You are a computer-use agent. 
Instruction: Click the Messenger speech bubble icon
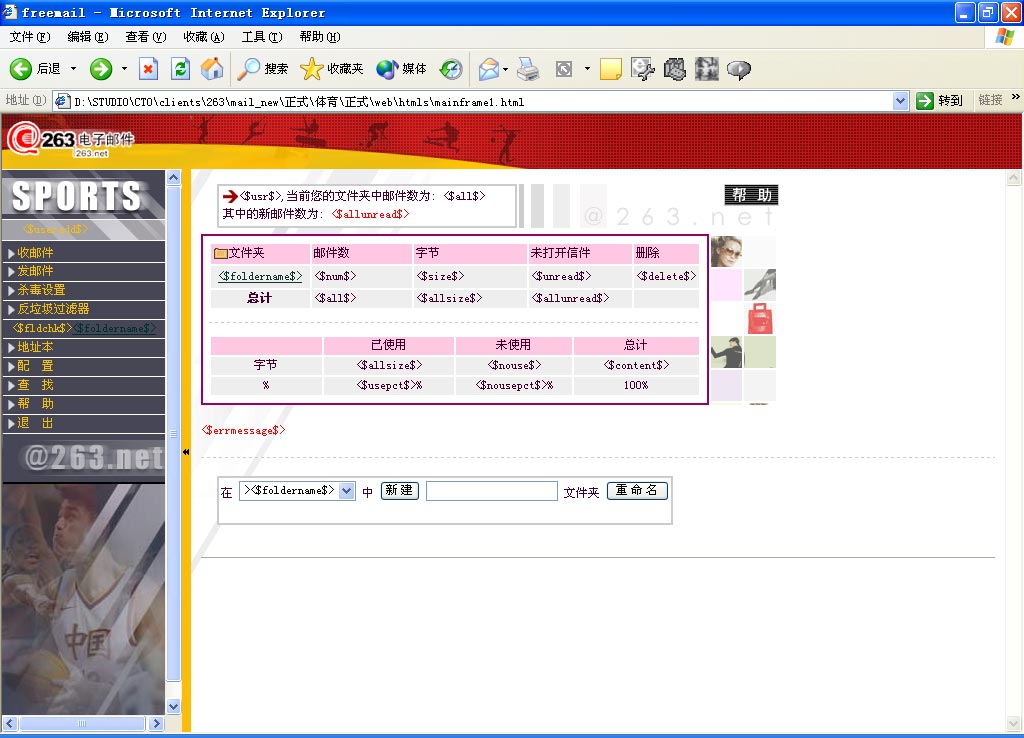(x=739, y=69)
